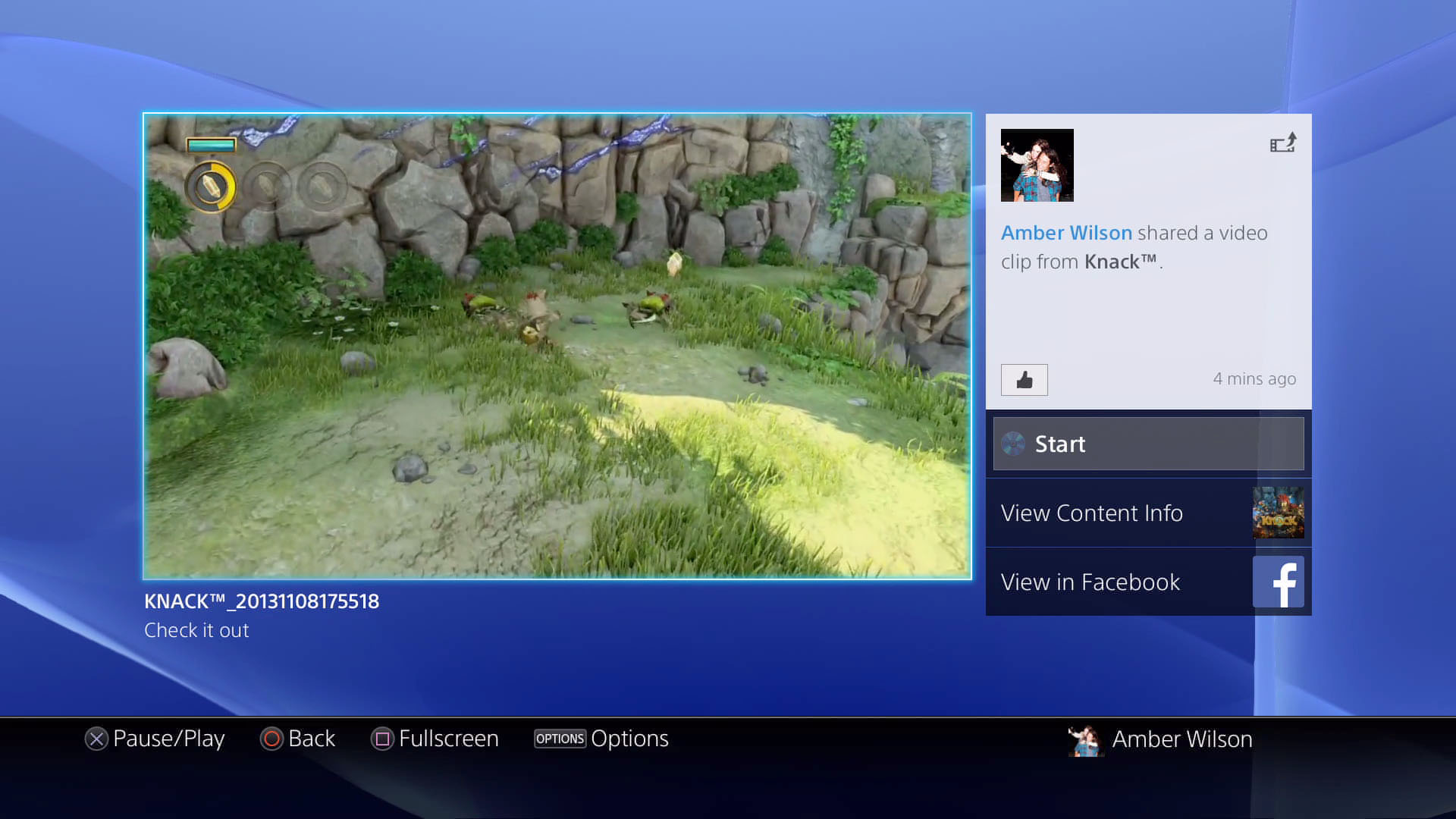Click the Amber Wilson name link
The image size is (1456, 819).
tap(1066, 233)
